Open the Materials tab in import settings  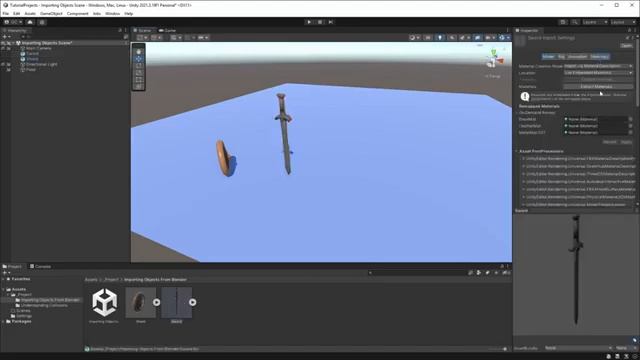(599, 57)
